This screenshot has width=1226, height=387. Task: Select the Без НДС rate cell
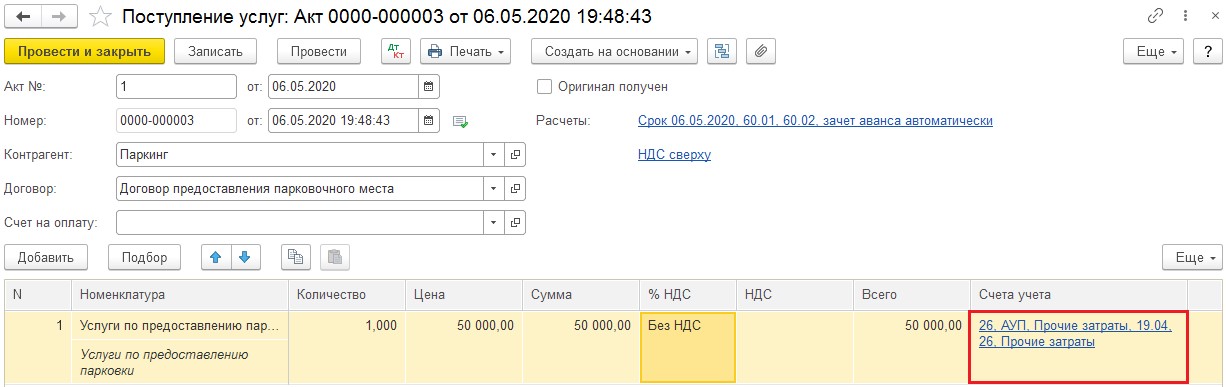tap(687, 346)
